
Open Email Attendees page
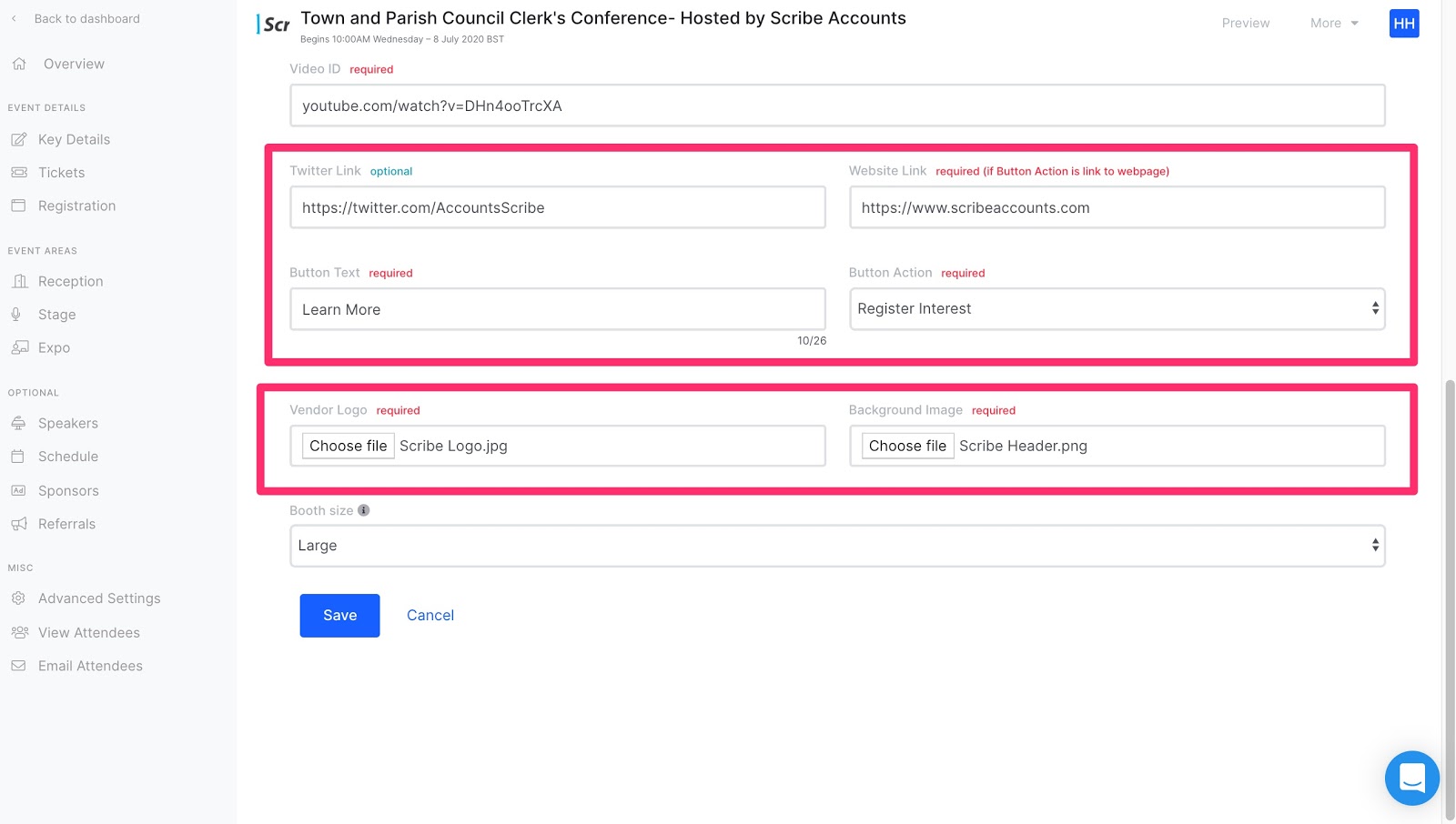click(90, 666)
